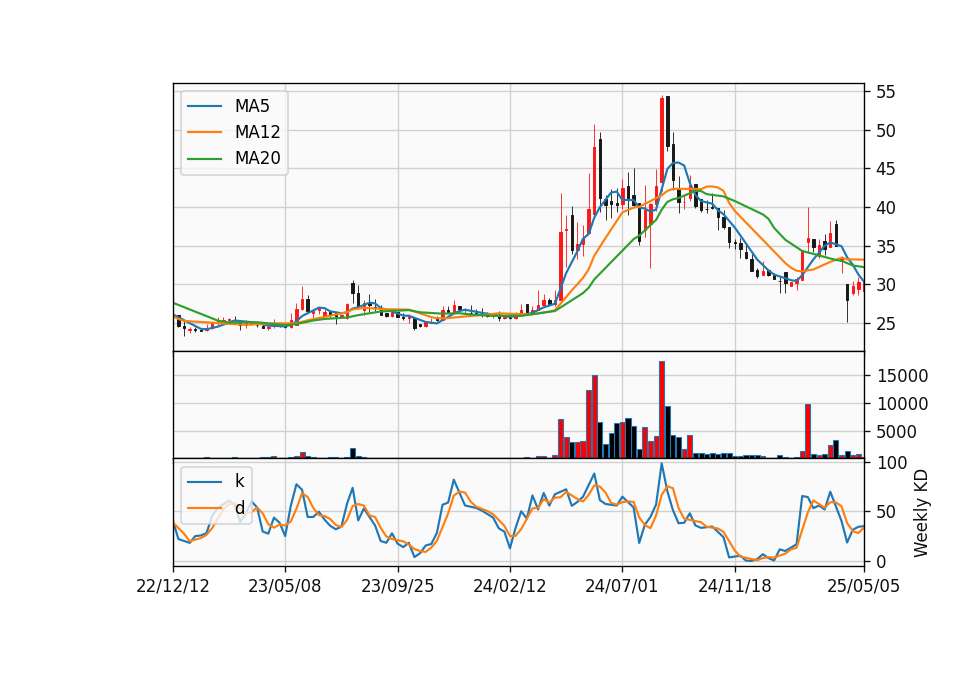960x690 pixels.
Task: Click the 100 tick on KD axis
Action: (891, 463)
